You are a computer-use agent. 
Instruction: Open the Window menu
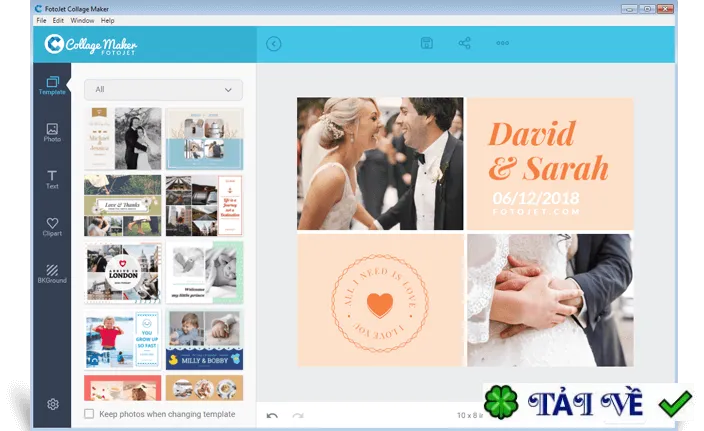[82, 21]
